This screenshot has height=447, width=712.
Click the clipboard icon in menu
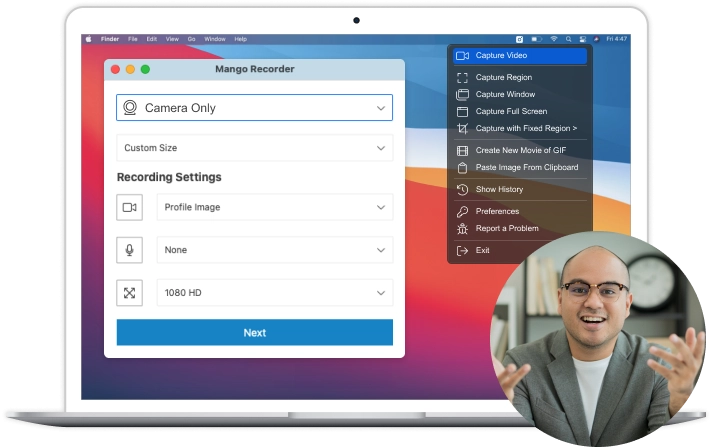[462, 168]
